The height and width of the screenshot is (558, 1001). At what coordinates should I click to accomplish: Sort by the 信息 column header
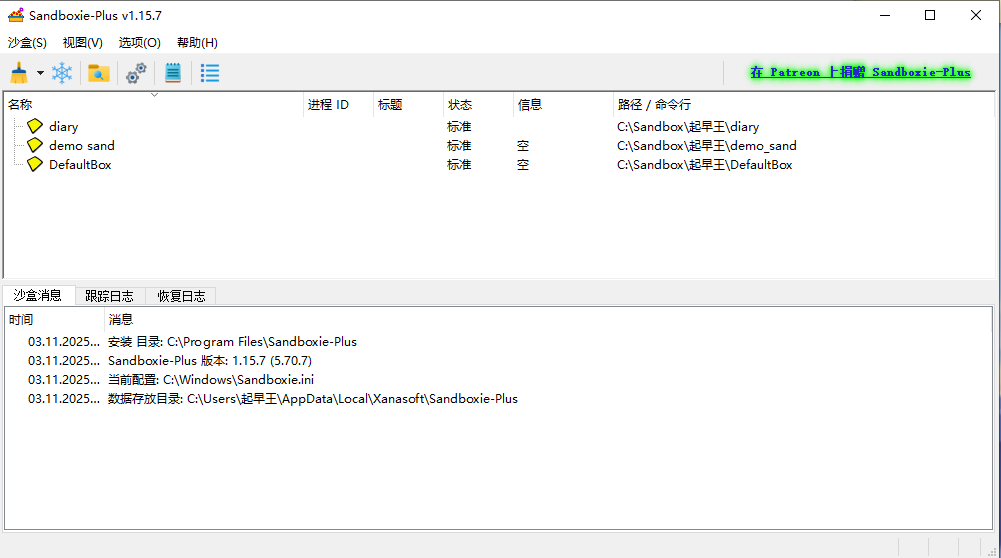click(x=563, y=105)
